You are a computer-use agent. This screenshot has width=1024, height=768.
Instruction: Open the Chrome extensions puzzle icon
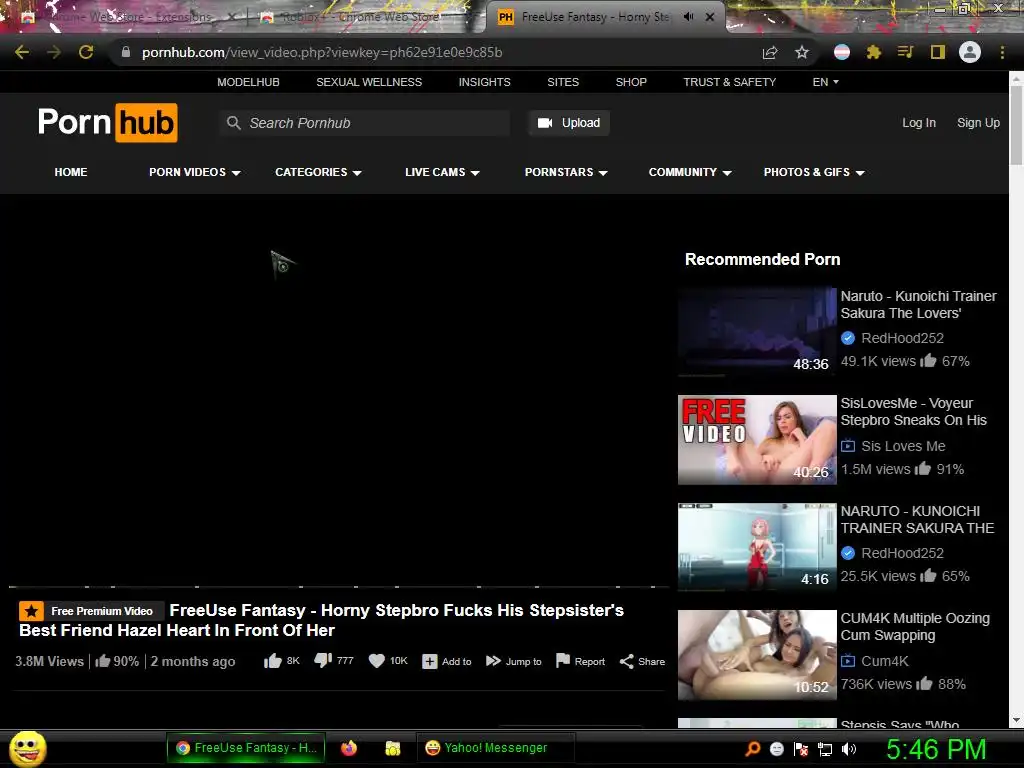(x=874, y=52)
